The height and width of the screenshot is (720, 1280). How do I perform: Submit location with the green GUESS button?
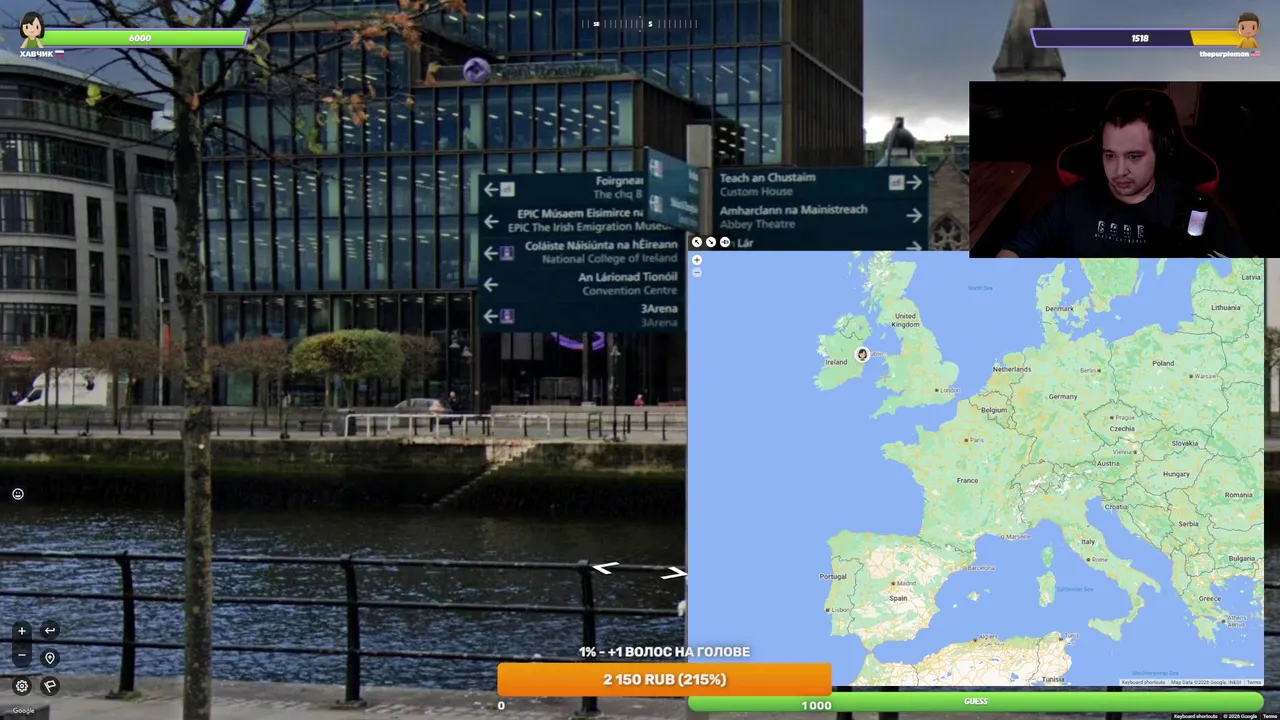pyautogui.click(x=976, y=702)
